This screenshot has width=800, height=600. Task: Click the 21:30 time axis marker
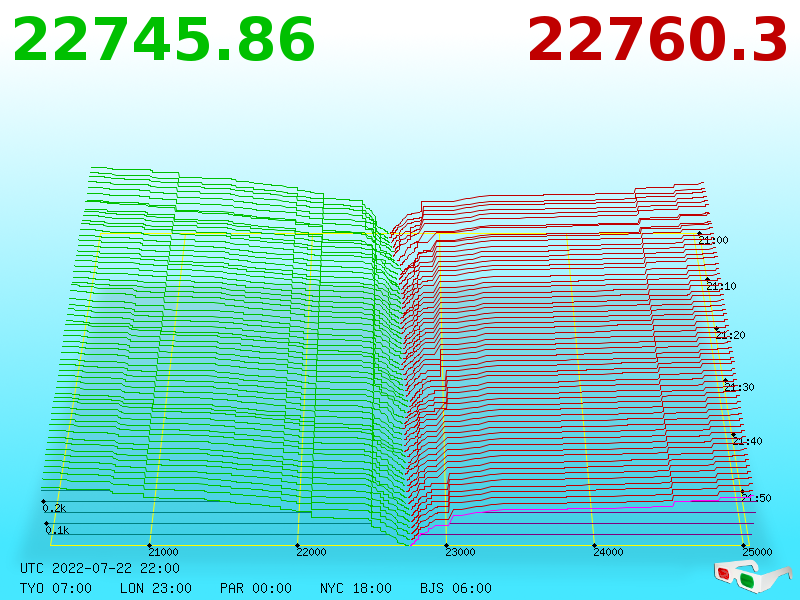[739, 387]
